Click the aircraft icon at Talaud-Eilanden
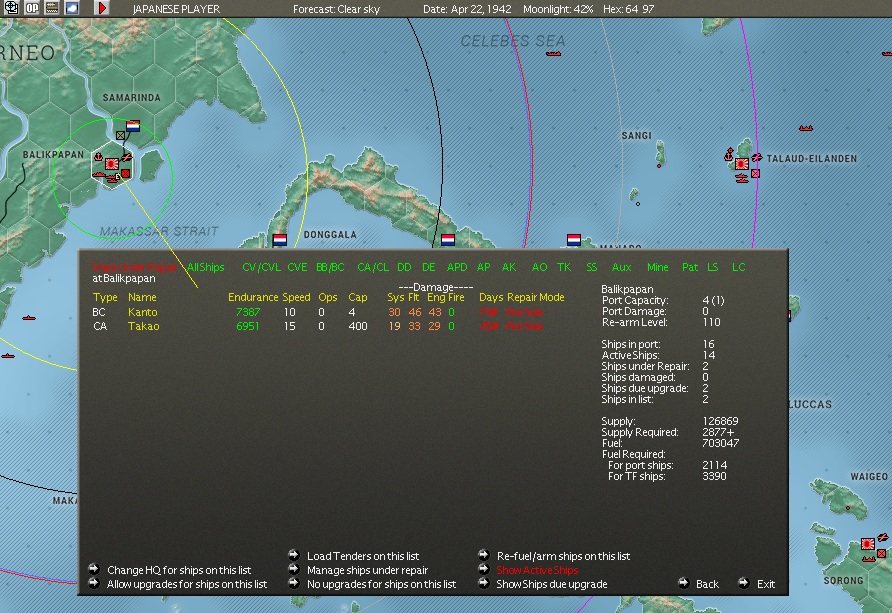 click(x=757, y=157)
